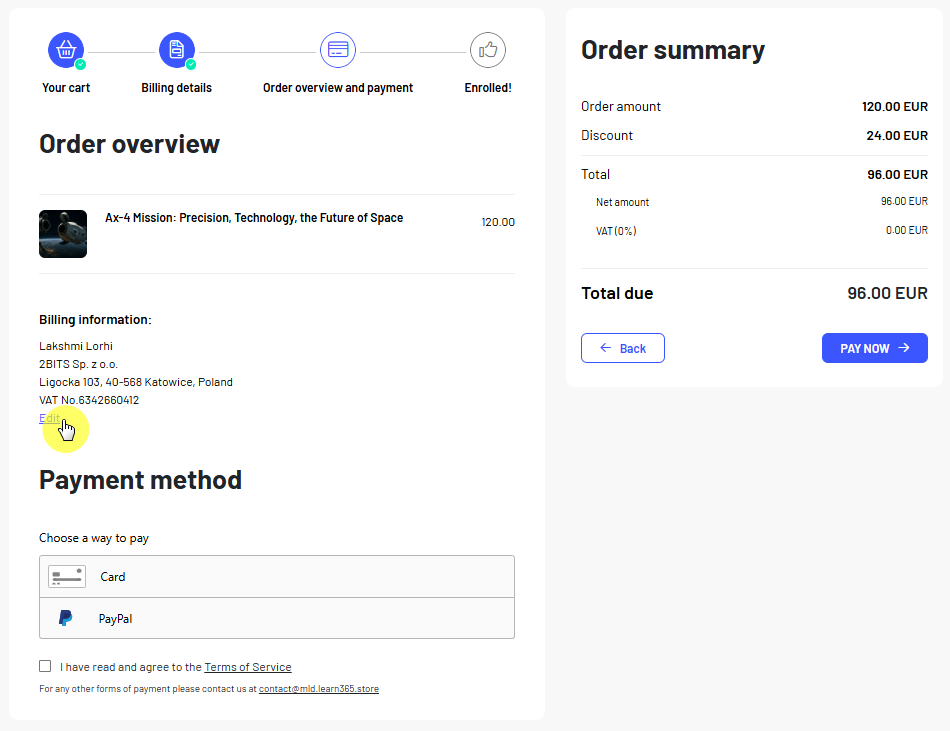Click the Edit billing information link

click(50, 418)
